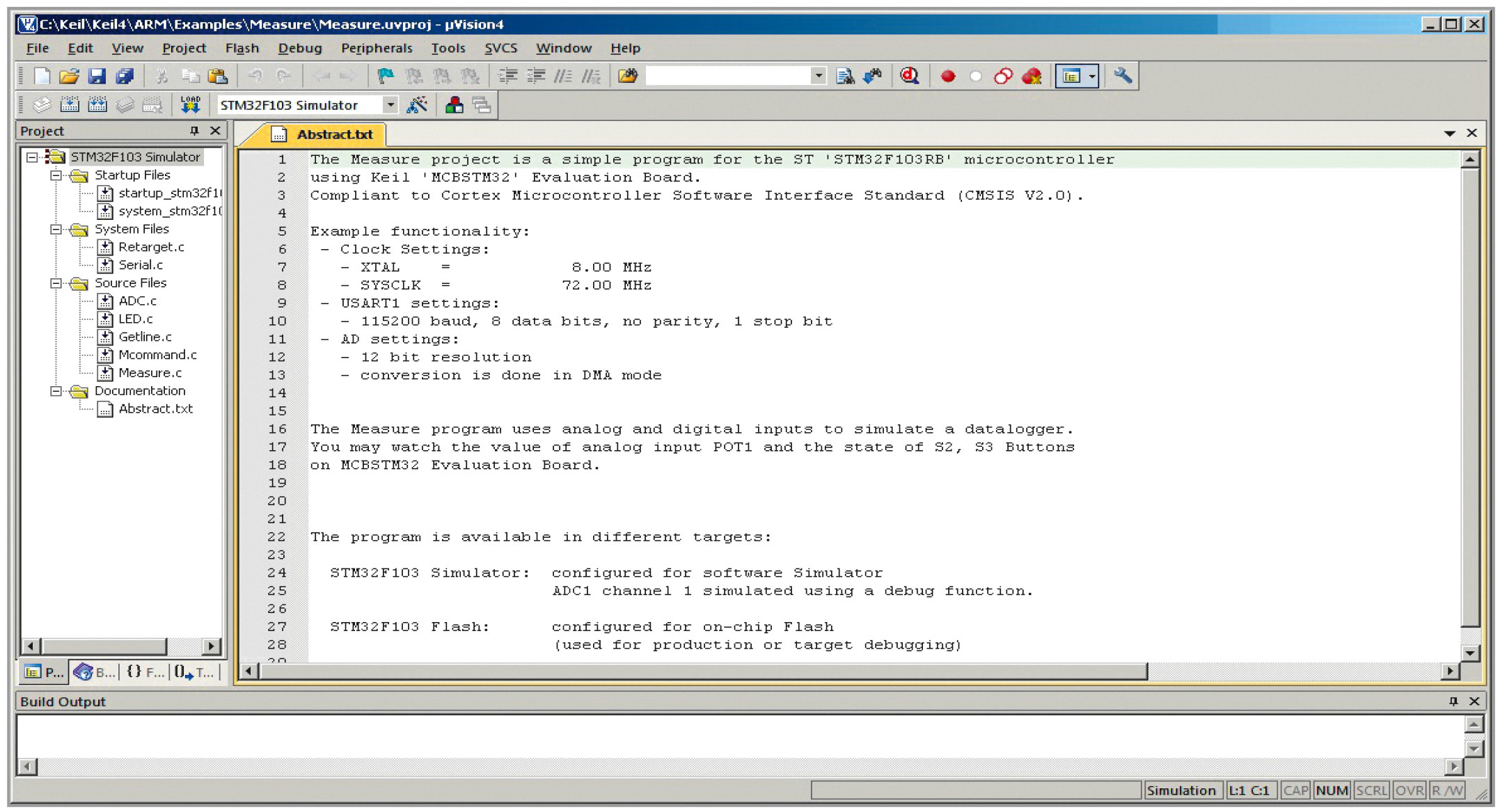The image size is (1500, 812).
Task: Insert breakpoint with red dot icon
Action: [947, 76]
